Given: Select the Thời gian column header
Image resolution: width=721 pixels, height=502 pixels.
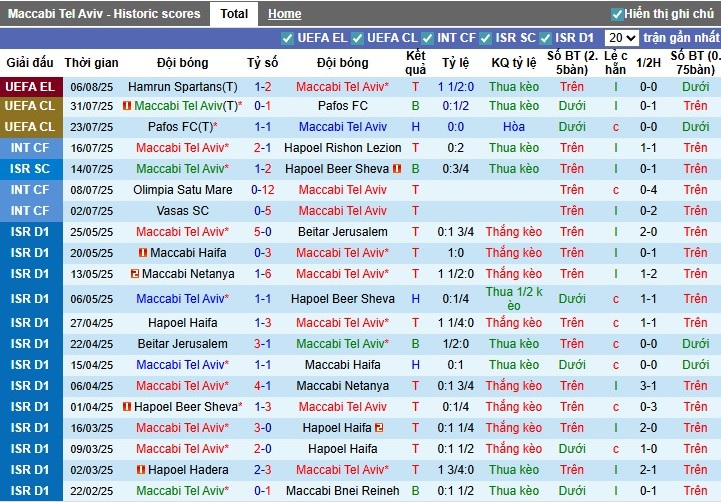Looking at the screenshot, I should tap(92, 63).
